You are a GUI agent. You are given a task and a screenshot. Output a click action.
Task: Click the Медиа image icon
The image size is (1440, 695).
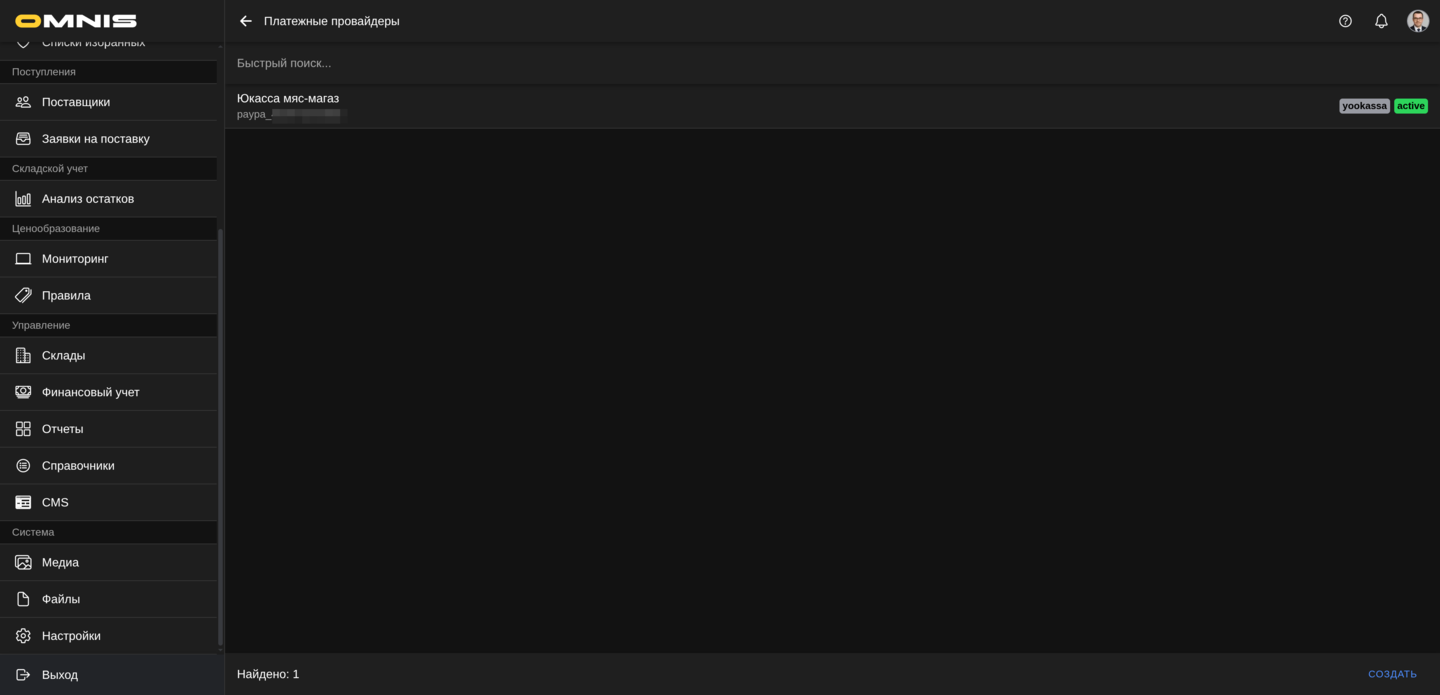[23, 563]
